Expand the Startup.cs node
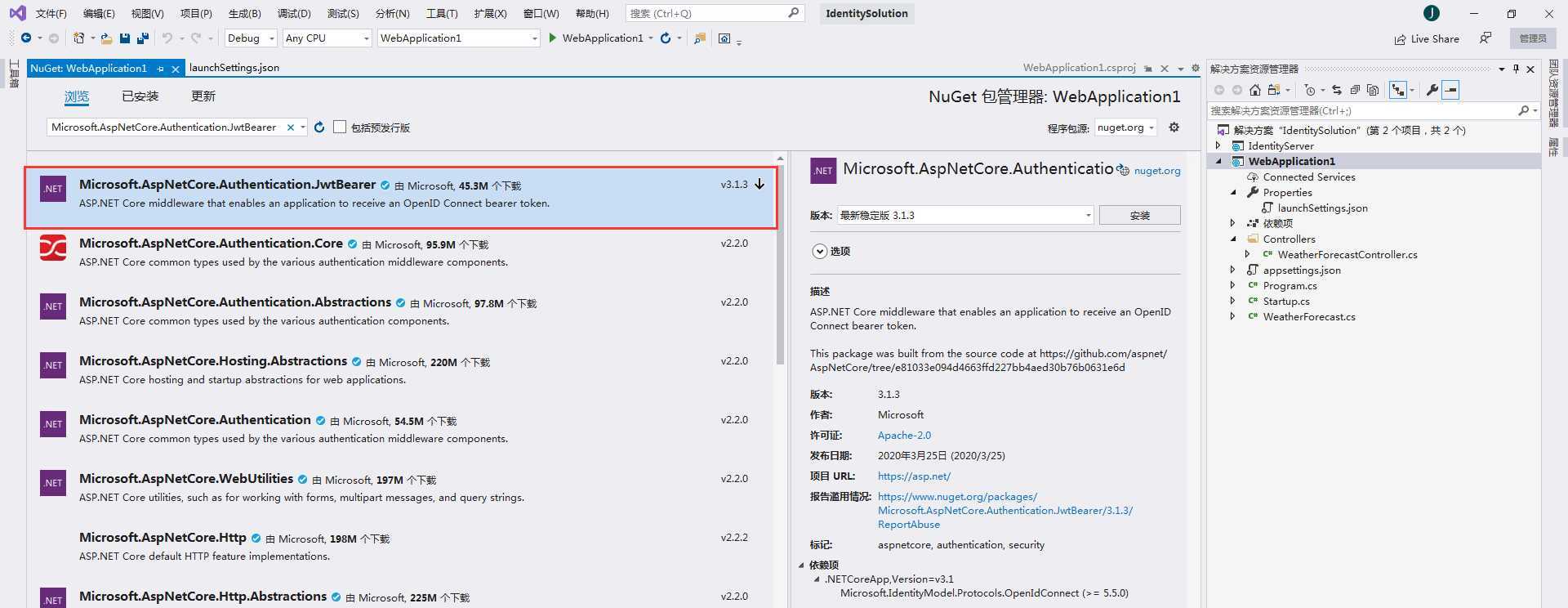The image size is (1568, 608). tap(1233, 301)
